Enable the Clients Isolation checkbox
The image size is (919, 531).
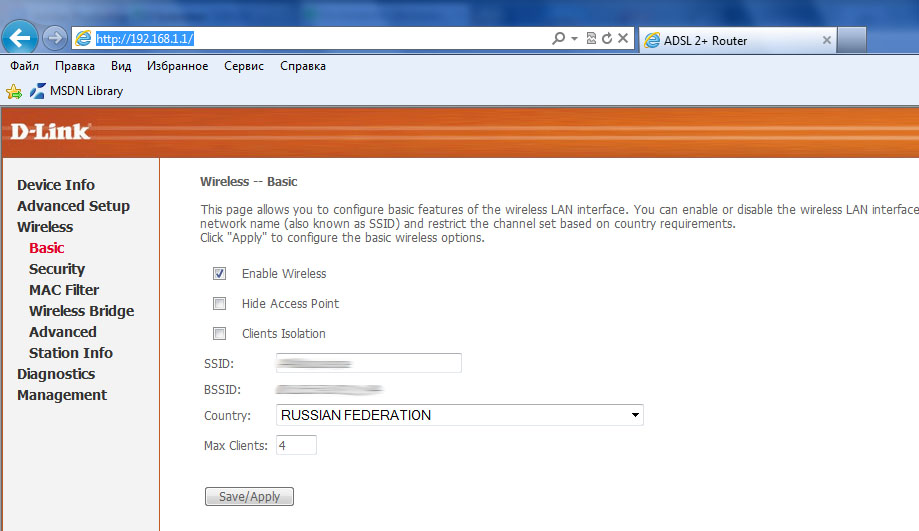[219, 333]
